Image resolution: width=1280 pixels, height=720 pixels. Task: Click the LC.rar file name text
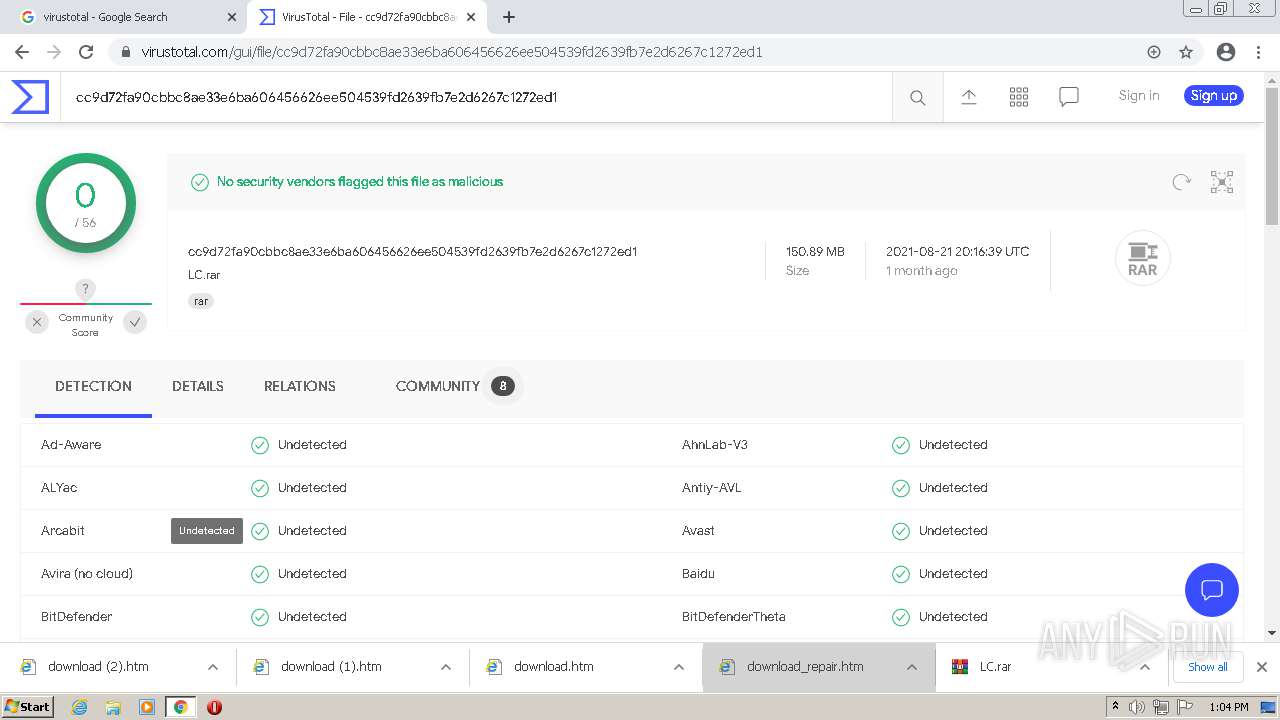tap(204, 275)
